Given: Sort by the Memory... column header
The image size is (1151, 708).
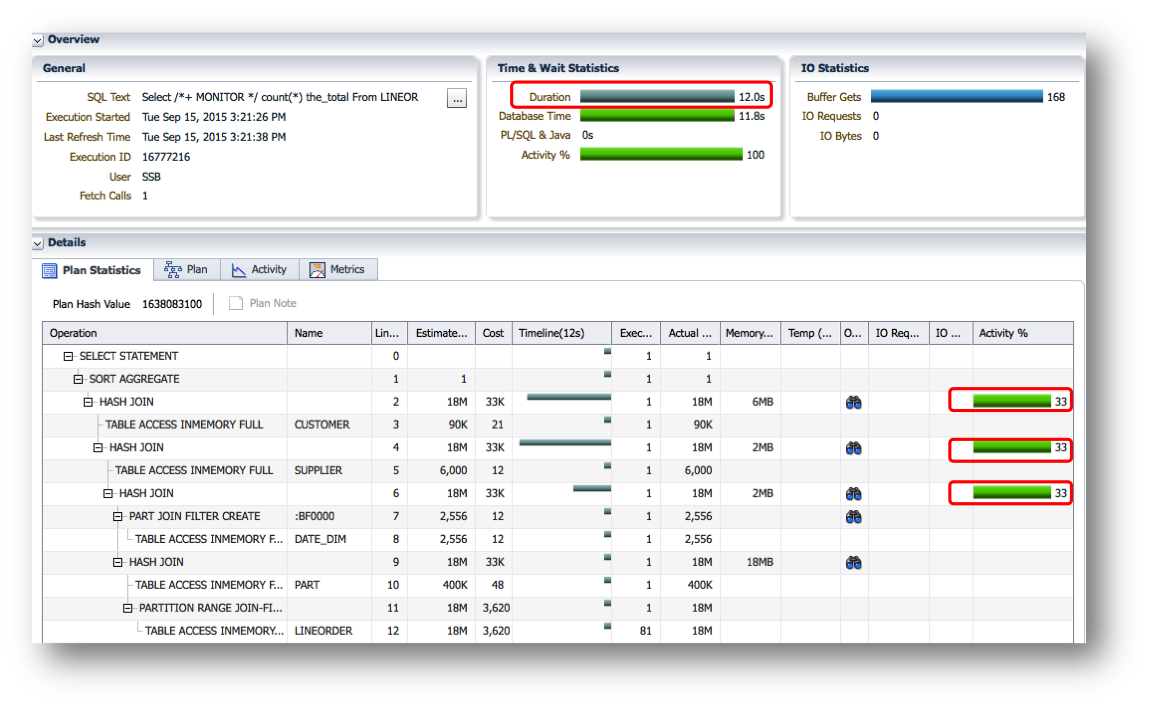Looking at the screenshot, I should tap(749, 333).
